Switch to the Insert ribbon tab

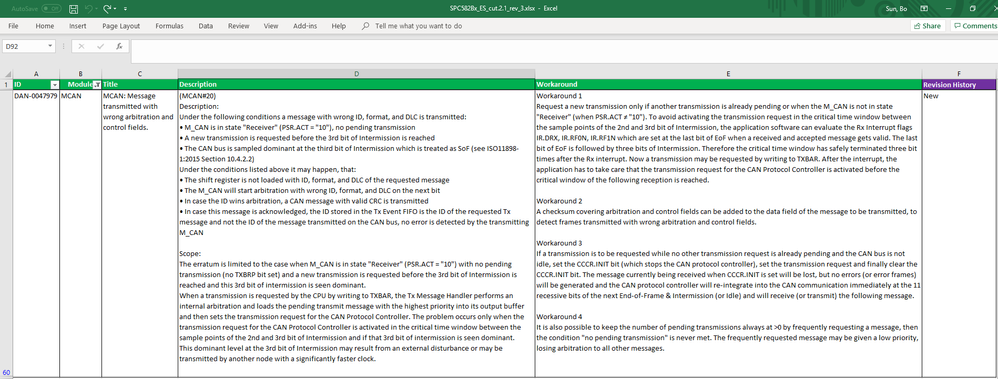78,26
